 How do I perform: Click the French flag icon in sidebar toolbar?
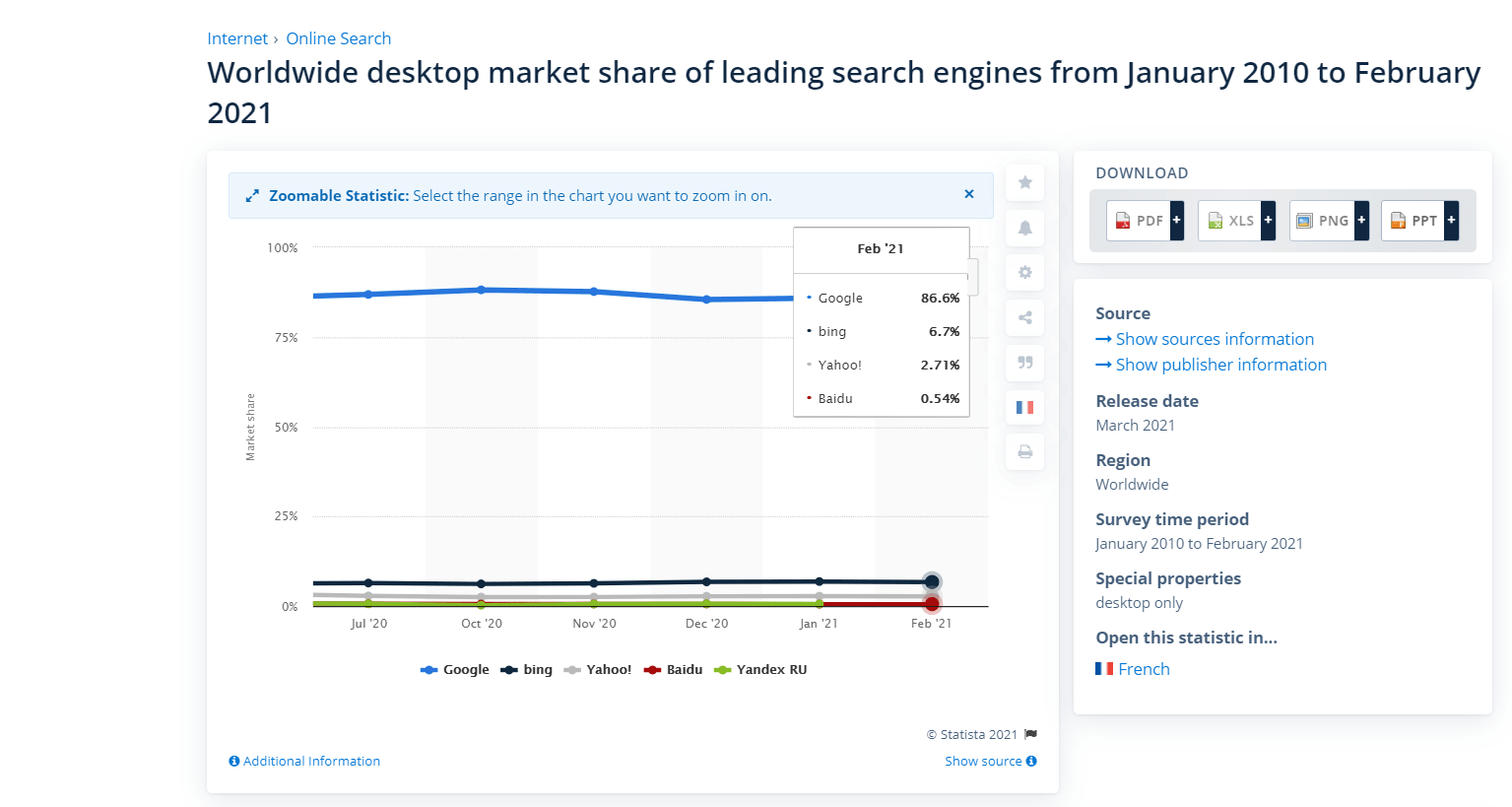click(x=1024, y=407)
